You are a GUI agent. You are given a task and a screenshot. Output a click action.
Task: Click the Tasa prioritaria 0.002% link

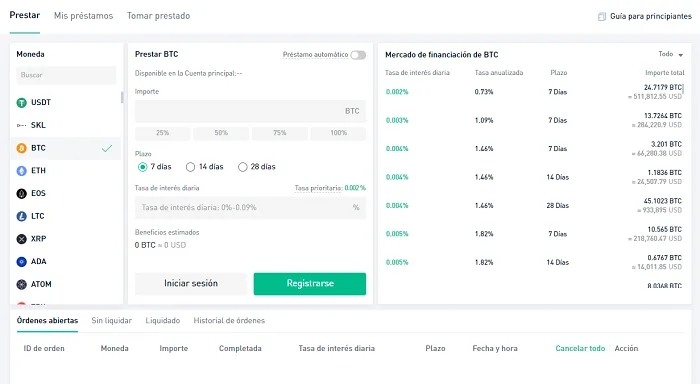coord(330,188)
